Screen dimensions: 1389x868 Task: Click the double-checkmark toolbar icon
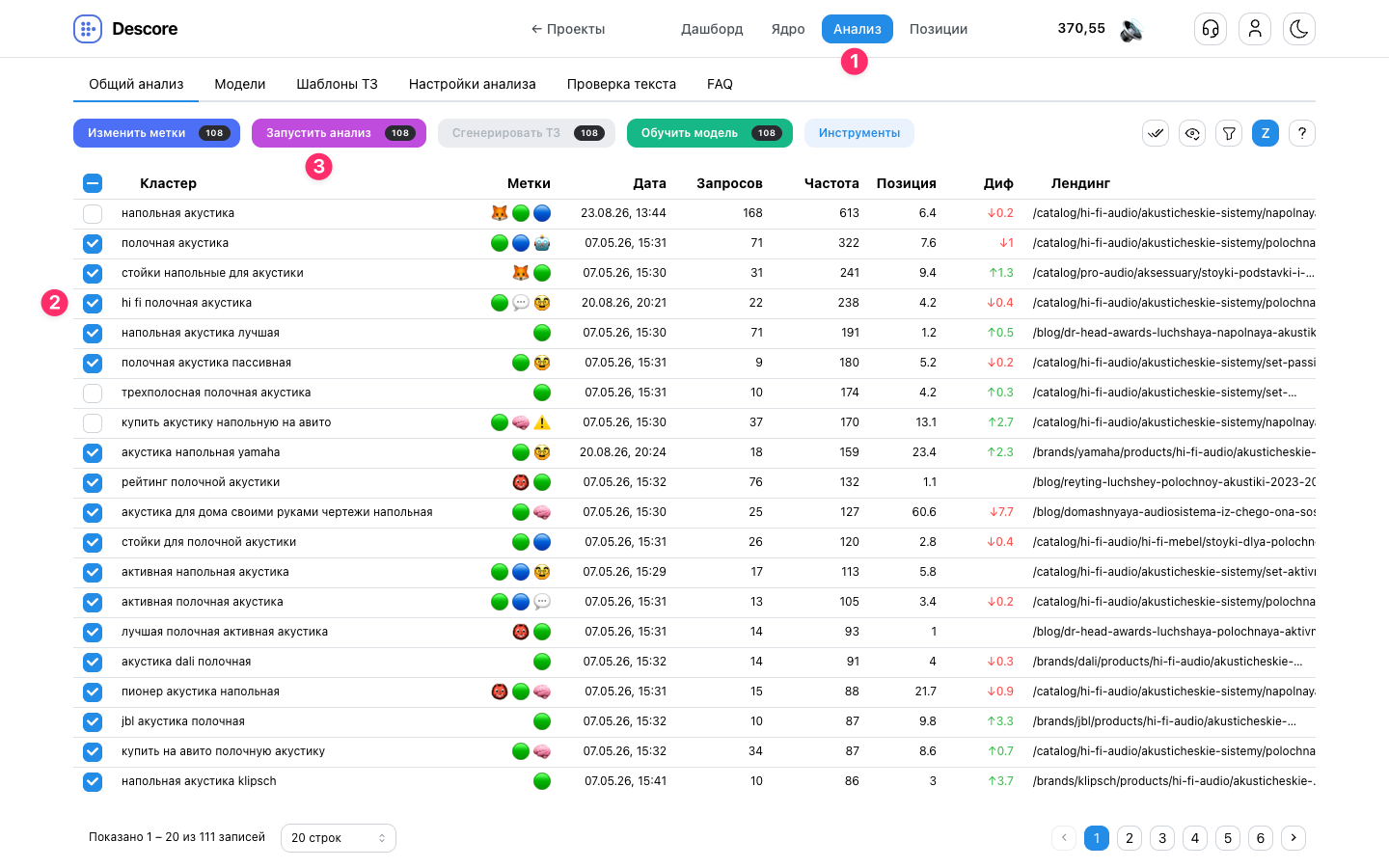pos(1156,133)
